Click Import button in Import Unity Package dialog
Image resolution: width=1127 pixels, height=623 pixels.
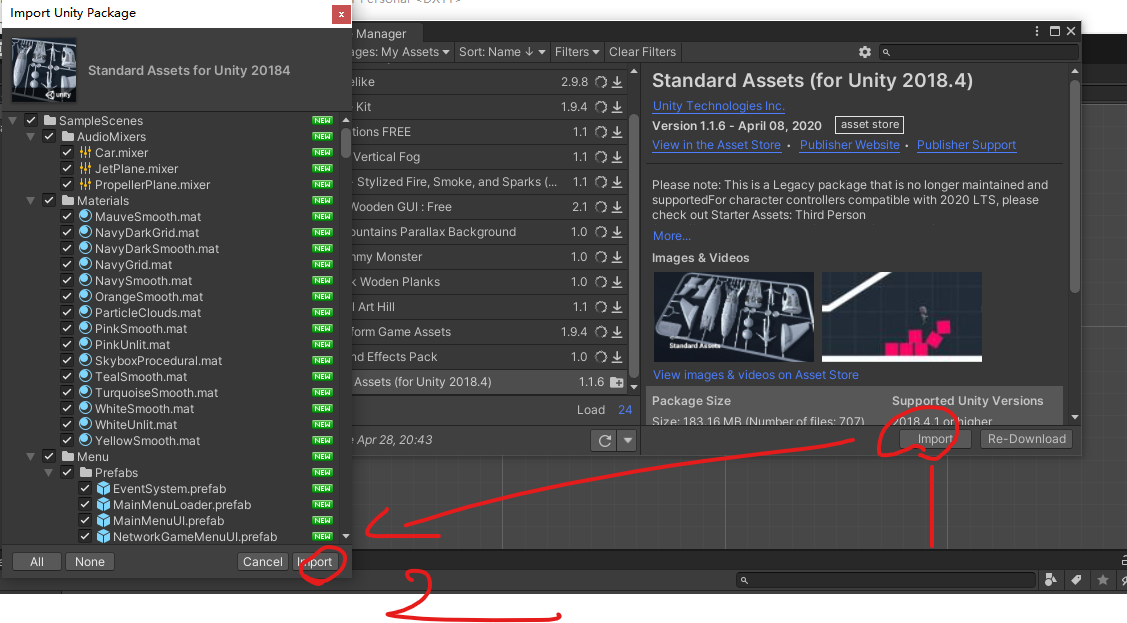[316, 562]
